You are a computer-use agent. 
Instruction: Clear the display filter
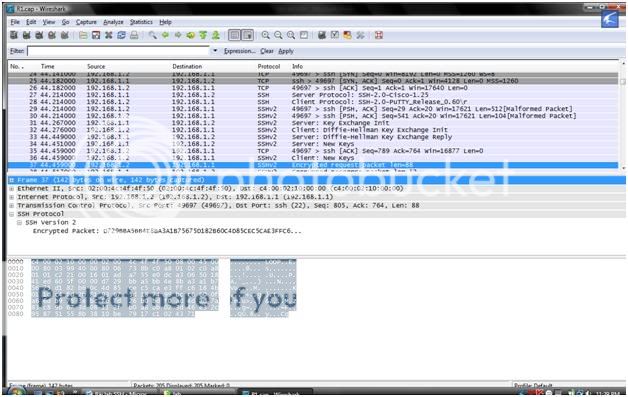click(267, 51)
